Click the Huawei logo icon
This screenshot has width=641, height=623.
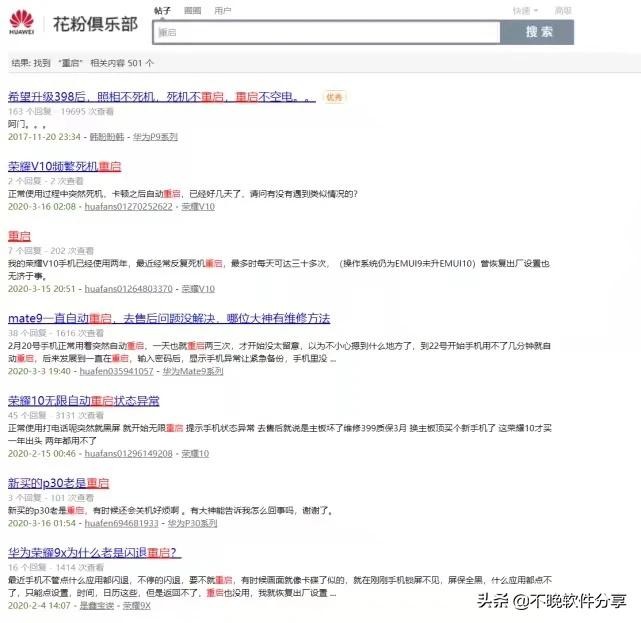(x=22, y=21)
